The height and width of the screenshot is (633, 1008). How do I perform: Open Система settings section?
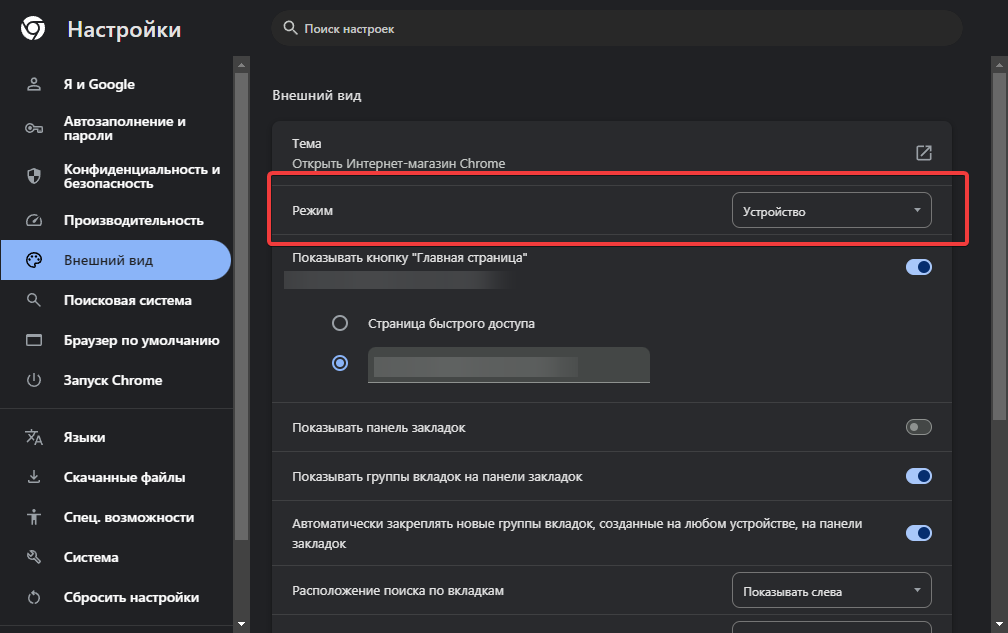(x=116, y=557)
